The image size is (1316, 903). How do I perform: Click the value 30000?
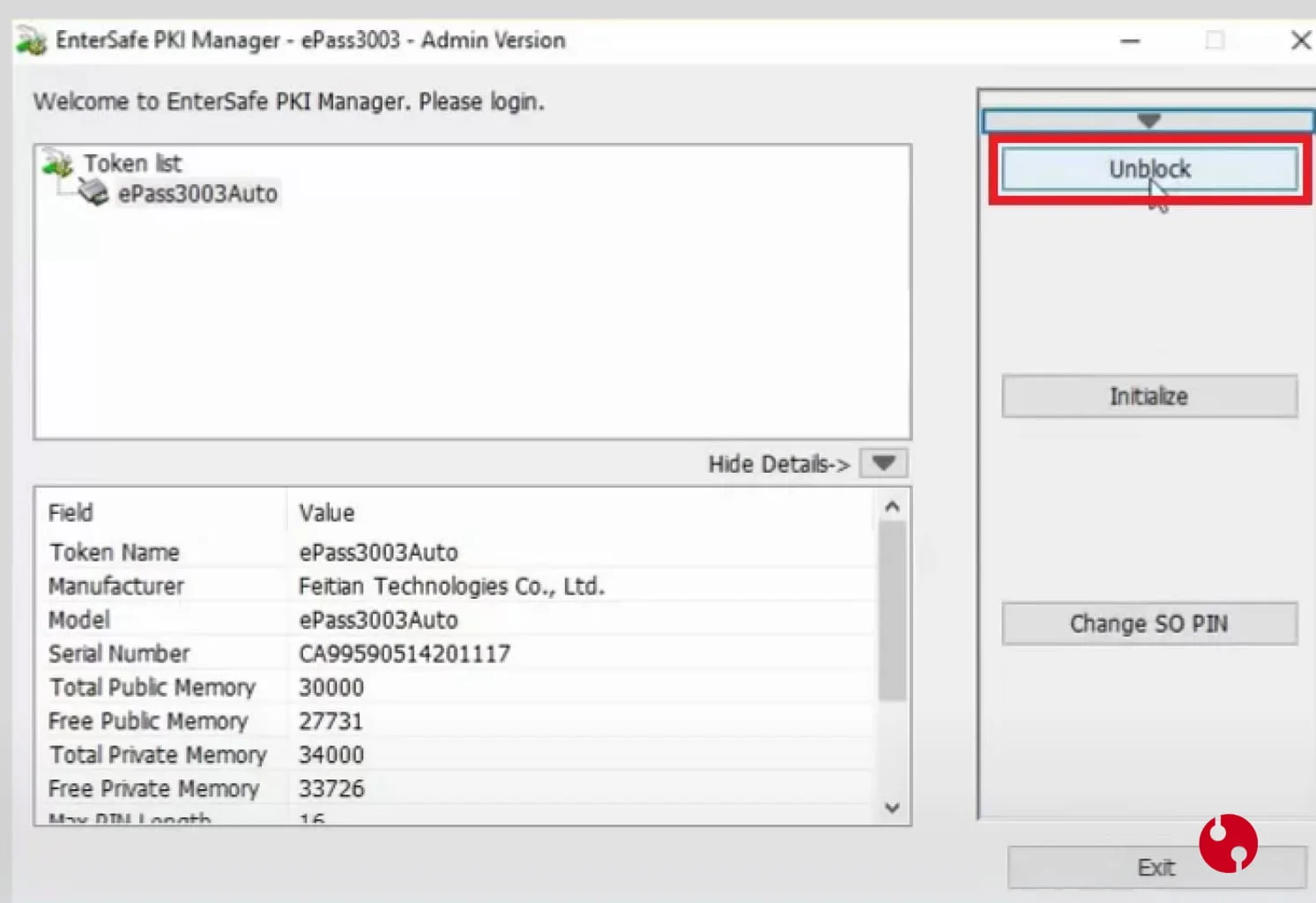tap(331, 687)
